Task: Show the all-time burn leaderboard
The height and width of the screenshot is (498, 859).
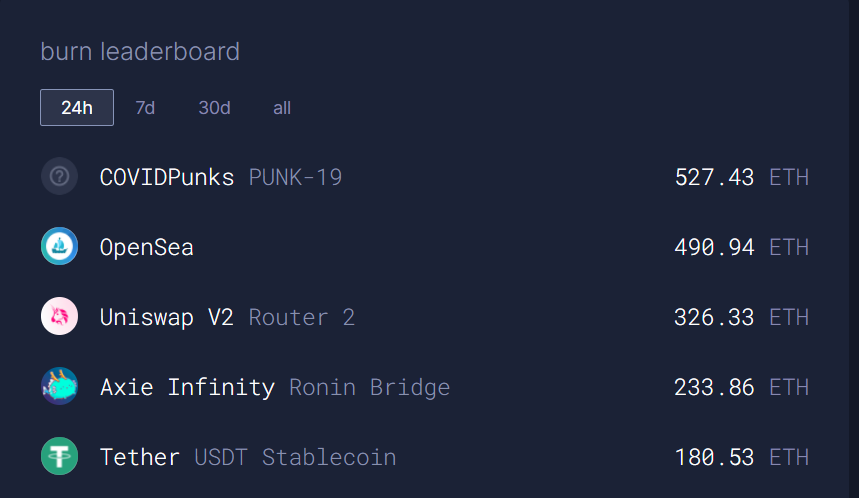Action: point(282,108)
